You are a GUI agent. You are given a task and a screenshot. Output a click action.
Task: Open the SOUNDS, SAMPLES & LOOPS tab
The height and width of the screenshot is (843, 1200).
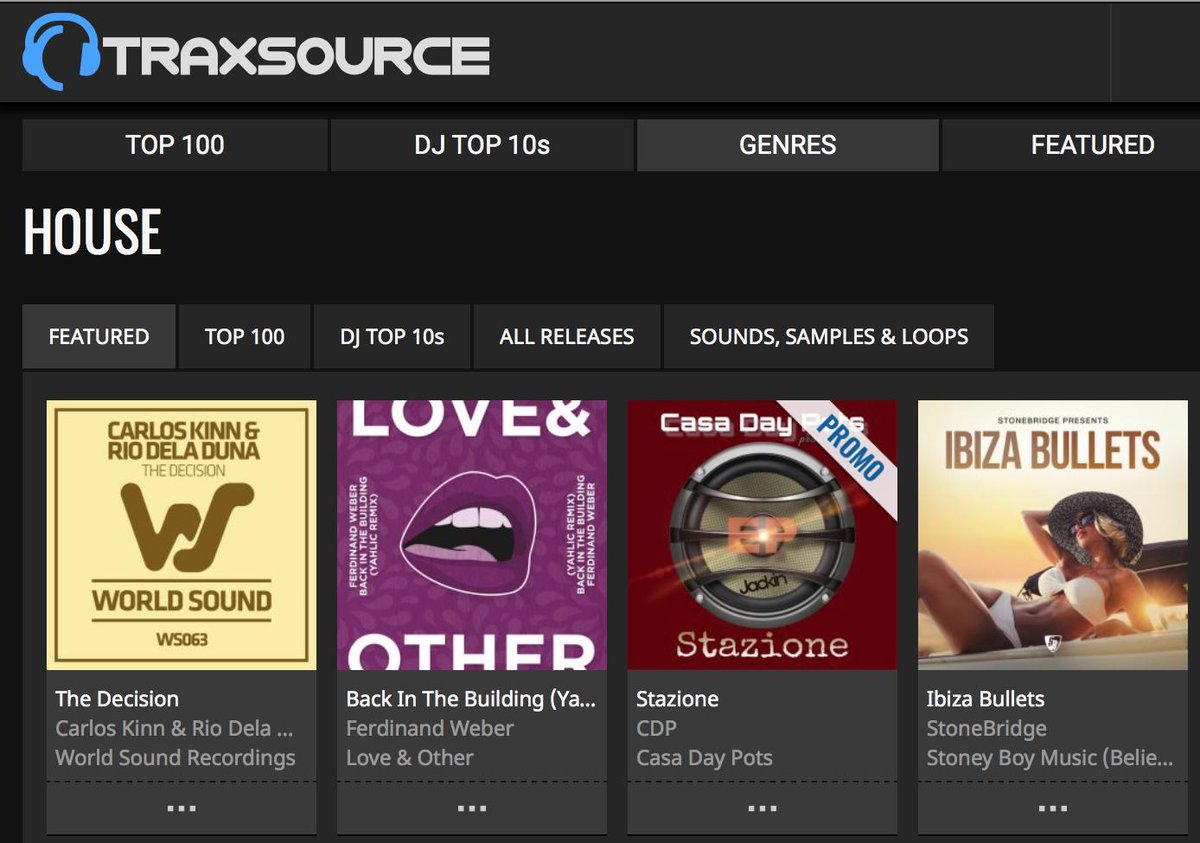[x=829, y=337]
